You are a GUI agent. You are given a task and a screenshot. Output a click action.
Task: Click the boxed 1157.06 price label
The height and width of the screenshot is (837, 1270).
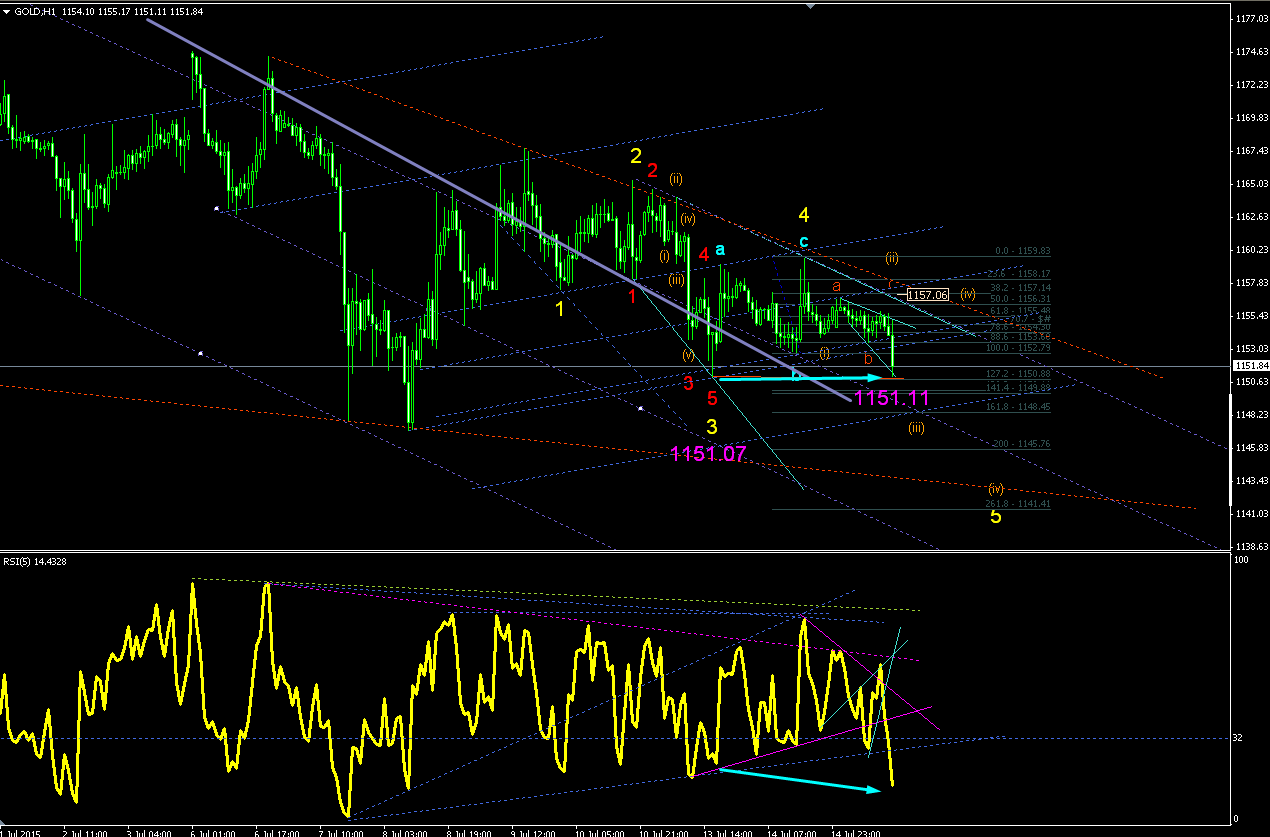[x=927, y=295]
